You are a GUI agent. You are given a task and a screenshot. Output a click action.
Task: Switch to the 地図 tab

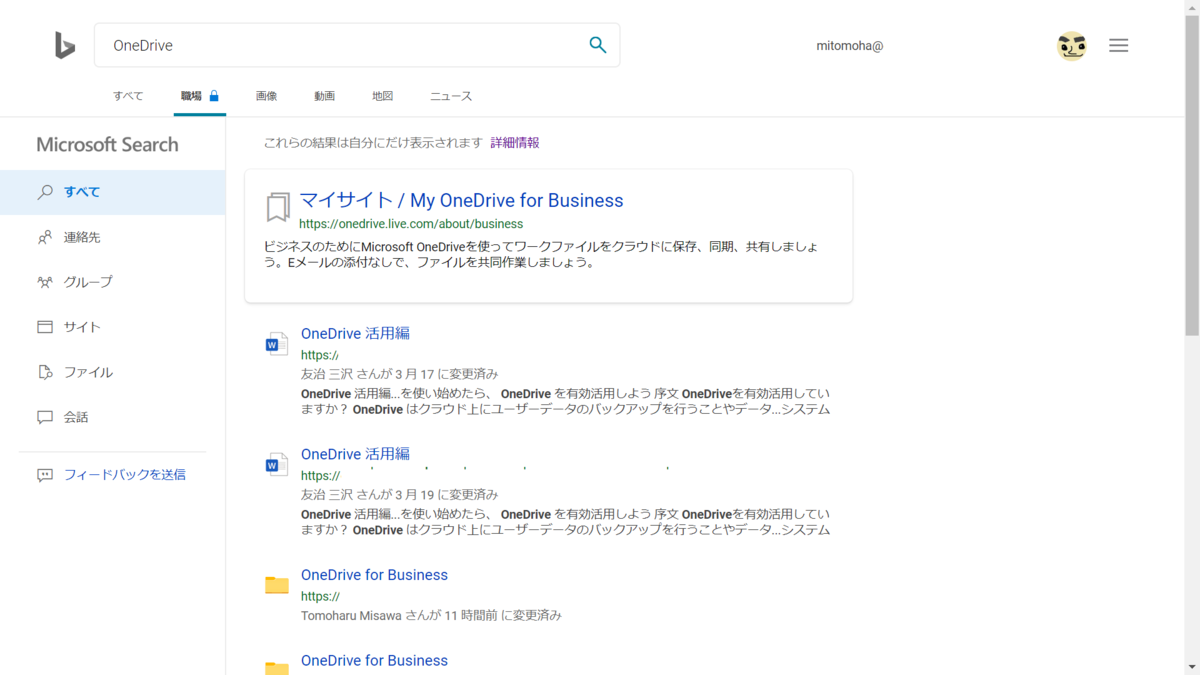382,96
